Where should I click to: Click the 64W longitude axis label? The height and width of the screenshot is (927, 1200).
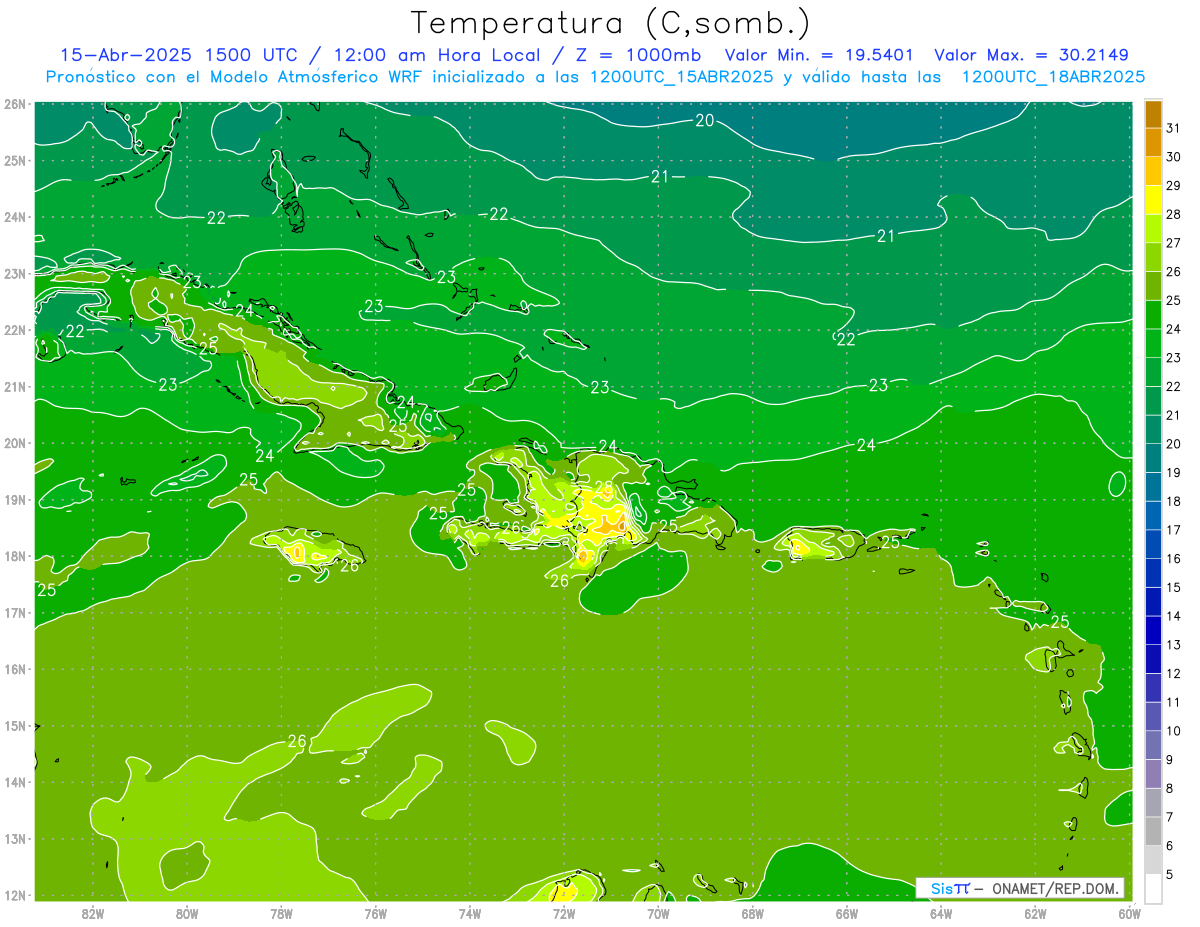pyautogui.click(x=941, y=913)
